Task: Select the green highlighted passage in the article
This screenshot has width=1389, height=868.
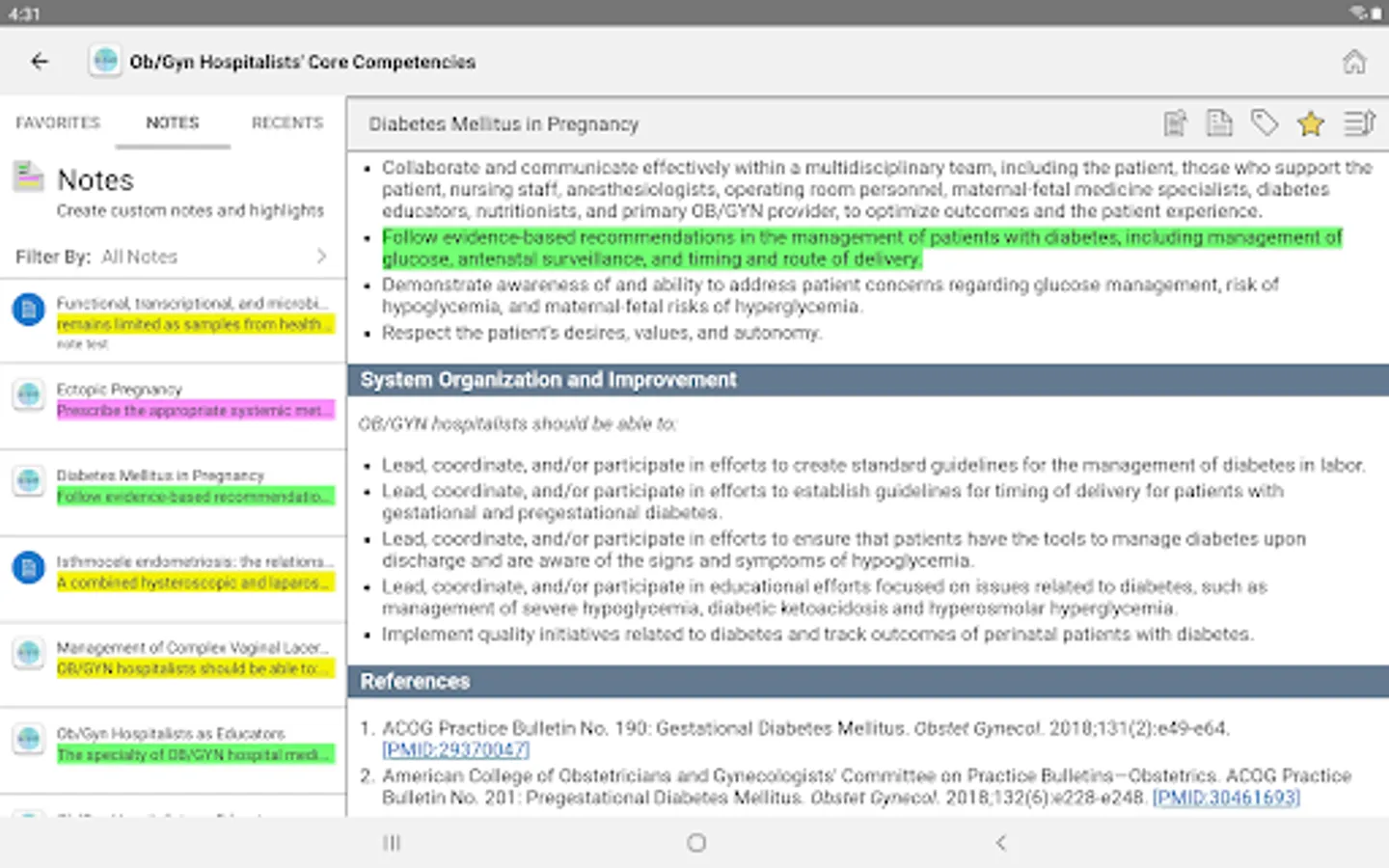Action: [862, 248]
